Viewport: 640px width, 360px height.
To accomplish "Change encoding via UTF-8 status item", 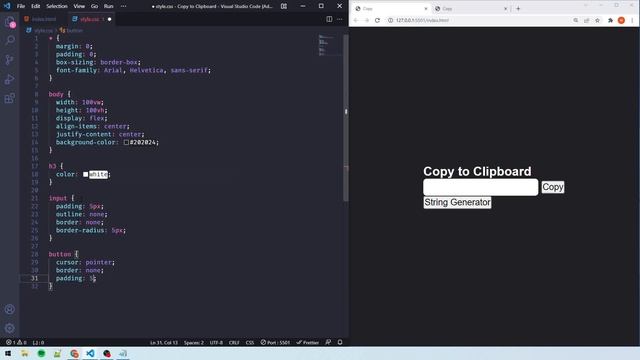I will (x=216, y=342).
